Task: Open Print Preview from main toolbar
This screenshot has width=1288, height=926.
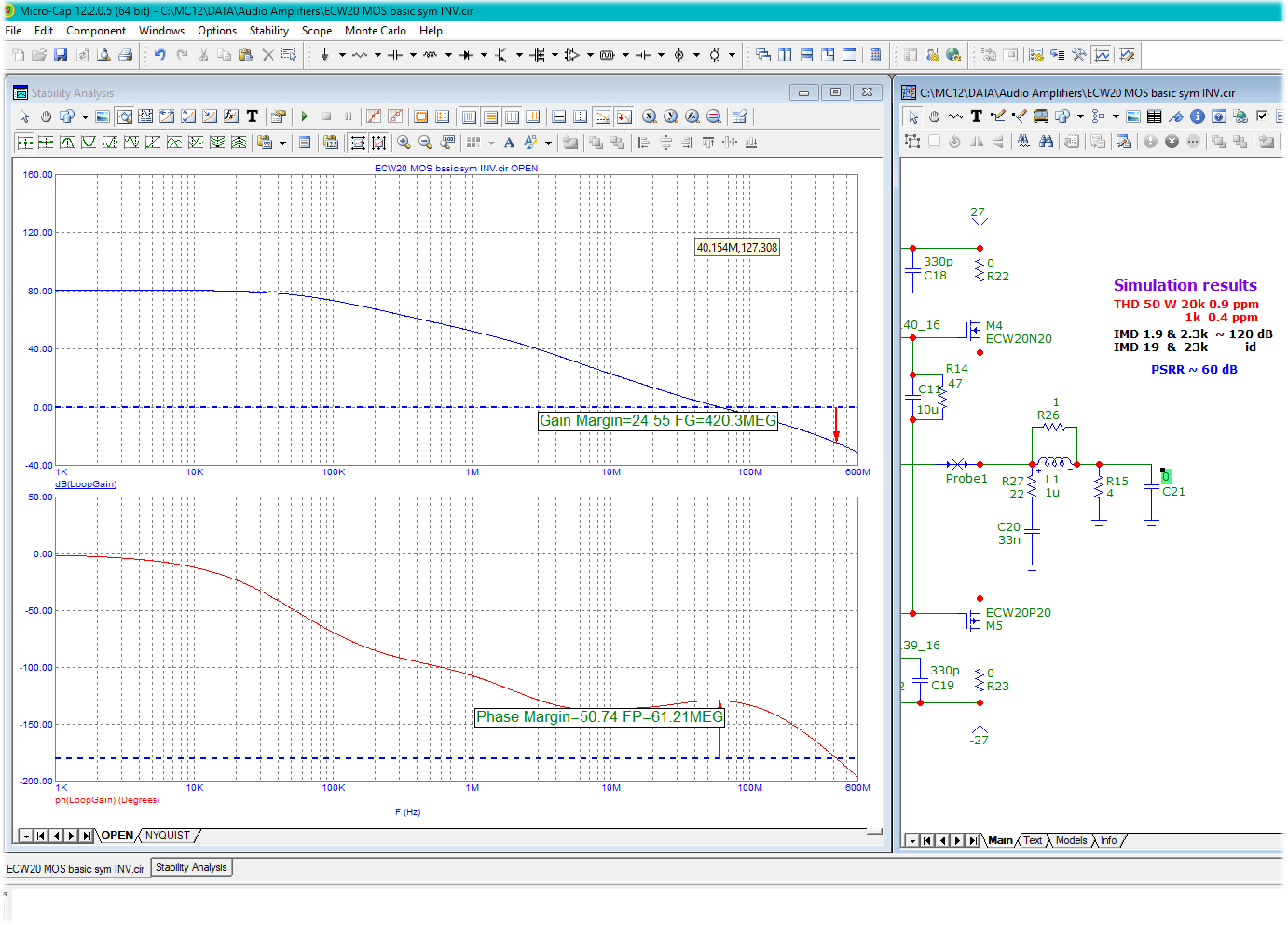Action: [103, 55]
